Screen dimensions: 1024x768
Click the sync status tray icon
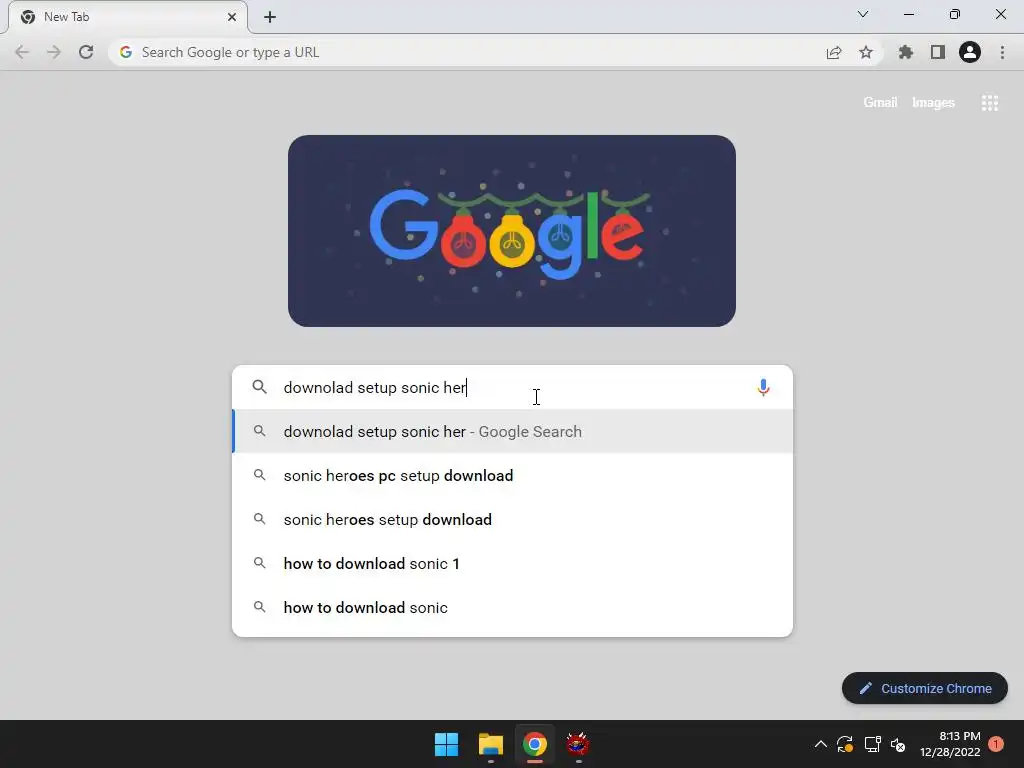click(845, 744)
